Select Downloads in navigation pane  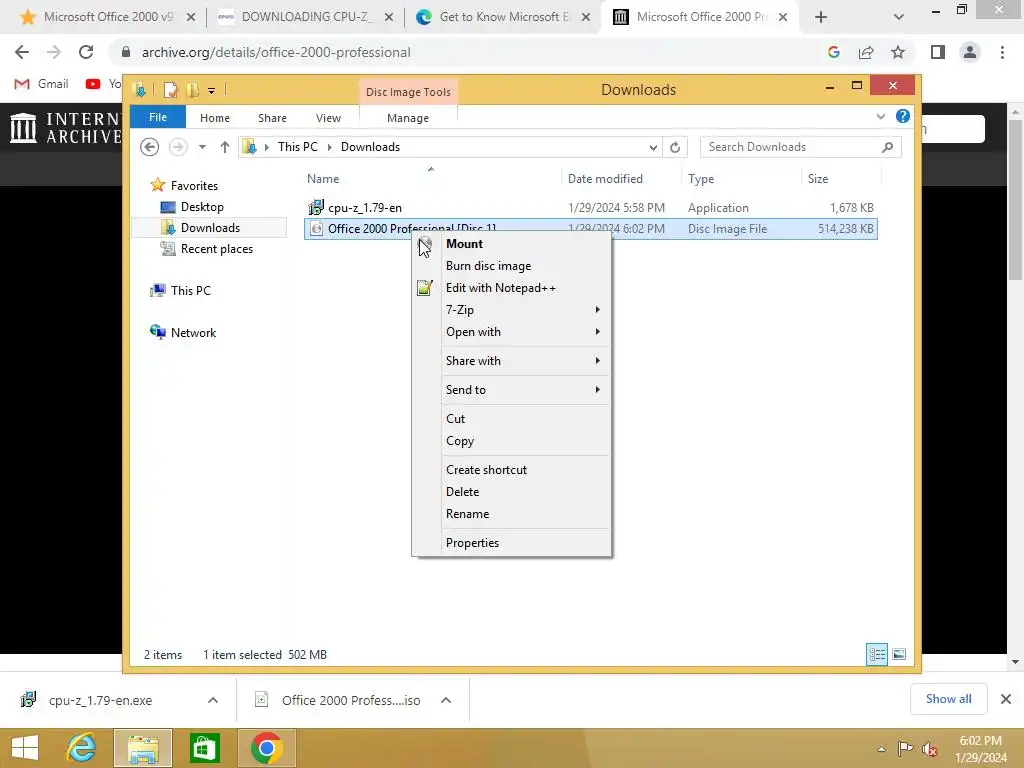[210, 227]
